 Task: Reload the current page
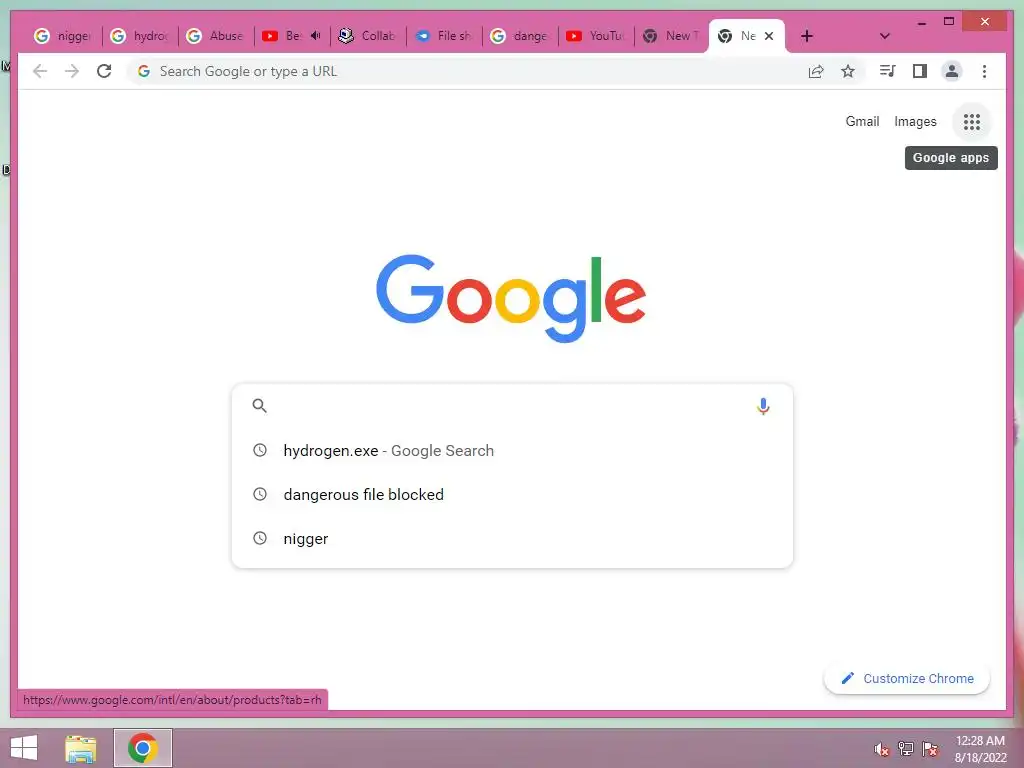[x=104, y=71]
